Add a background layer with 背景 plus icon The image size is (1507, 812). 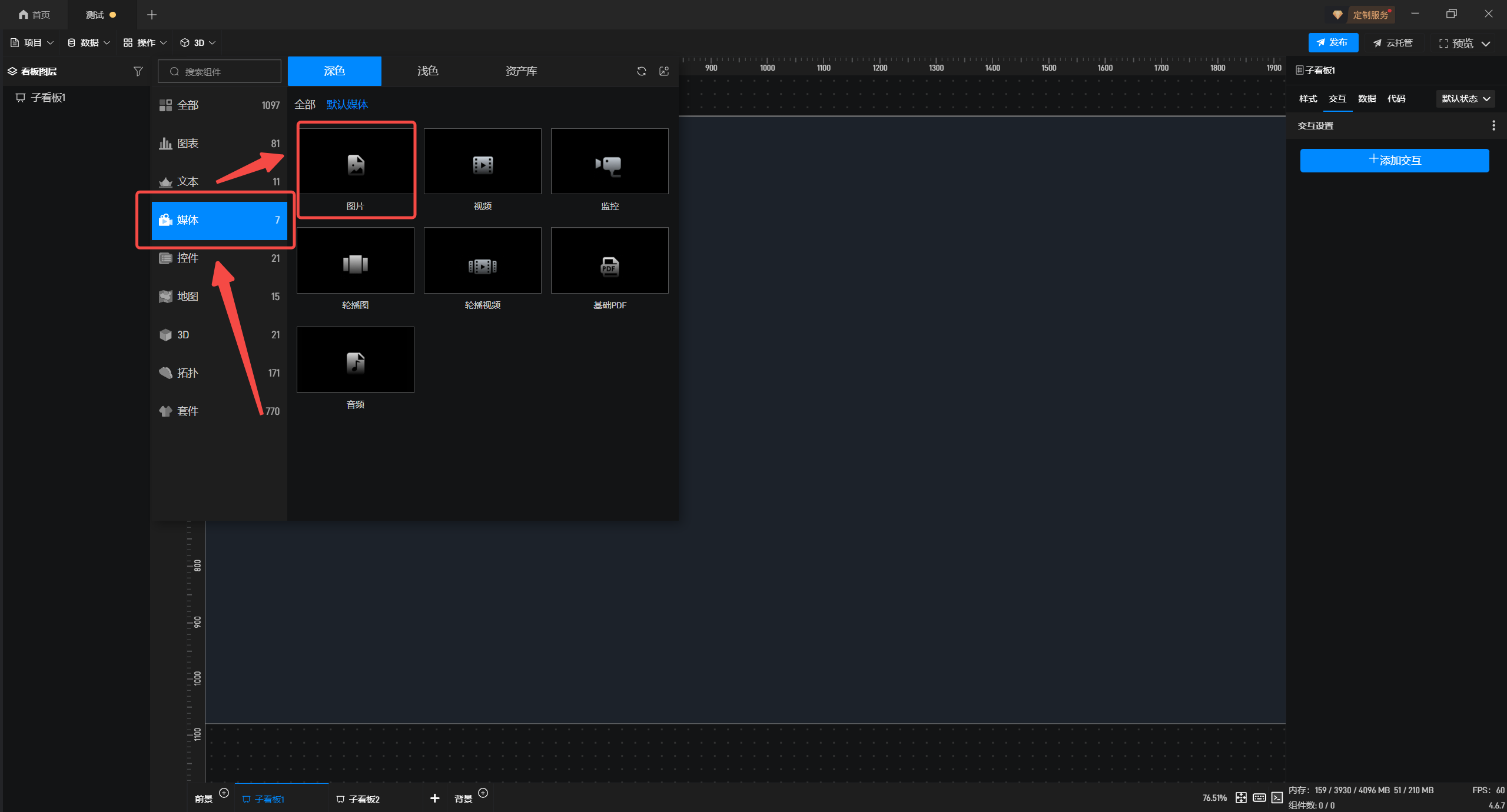coord(483,793)
